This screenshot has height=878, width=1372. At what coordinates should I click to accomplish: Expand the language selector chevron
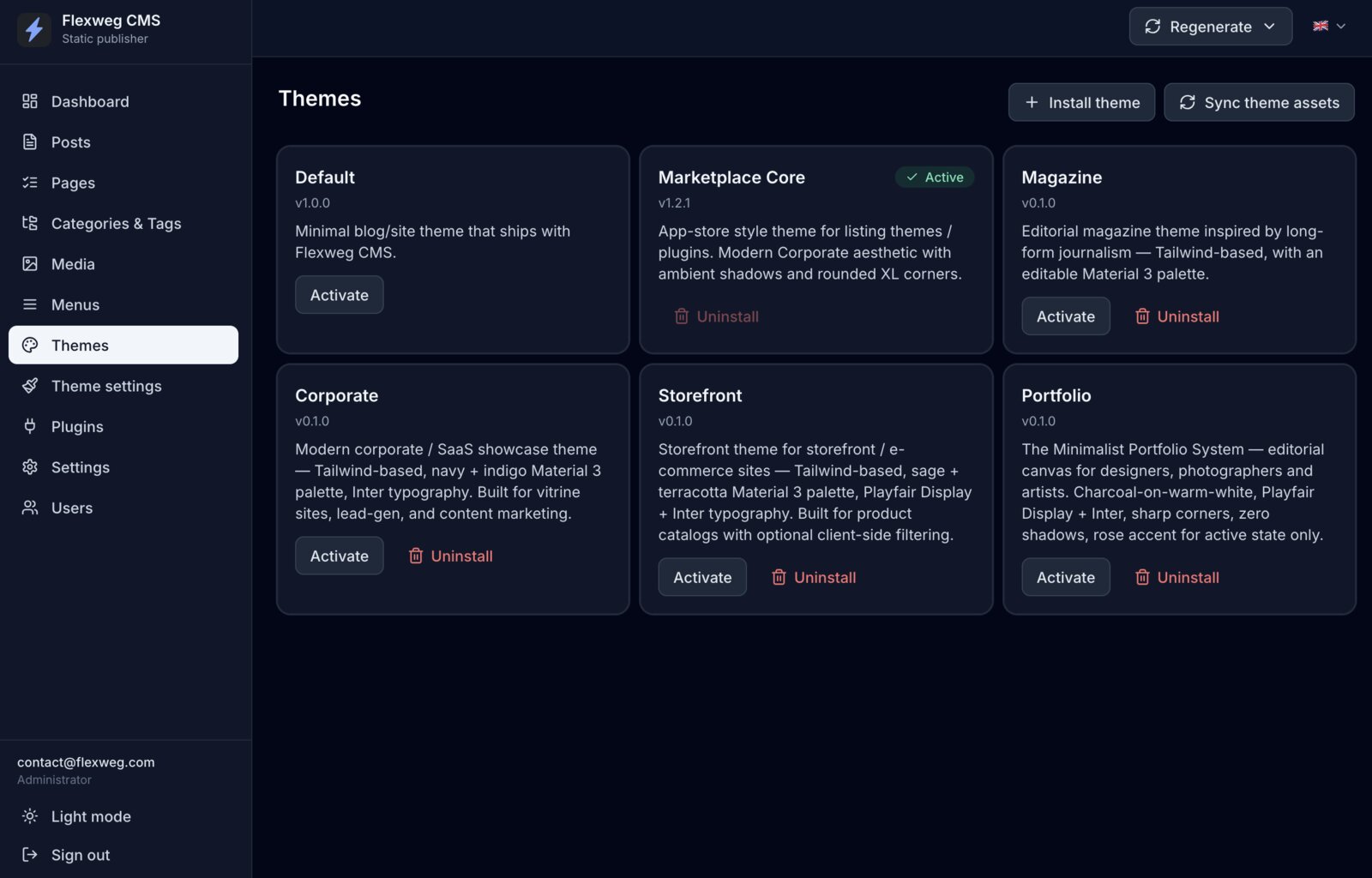pos(1341,27)
